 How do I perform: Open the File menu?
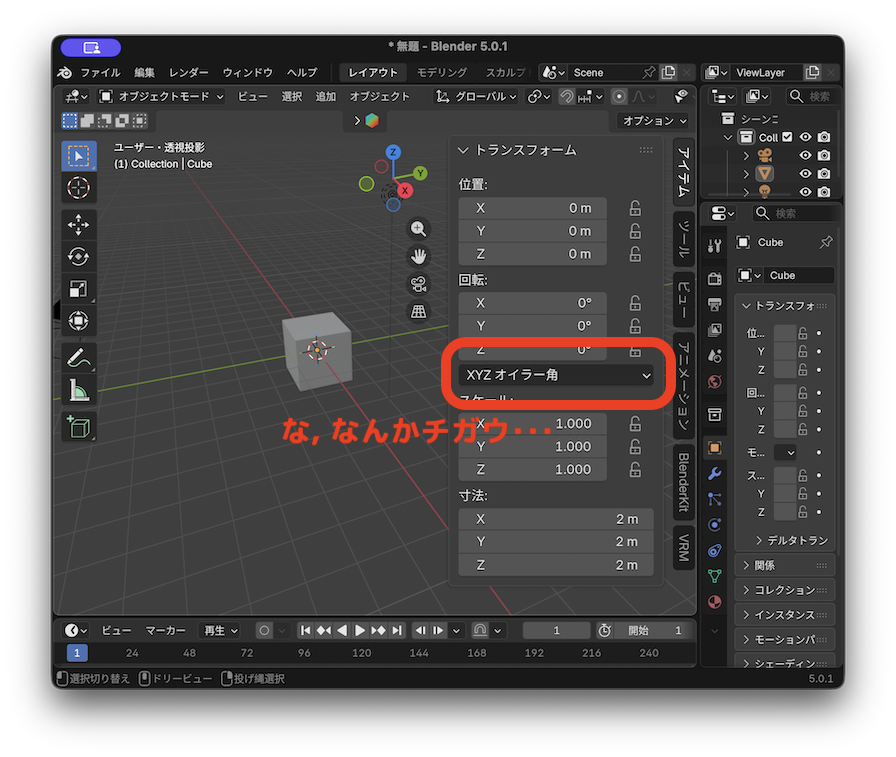click(100, 73)
